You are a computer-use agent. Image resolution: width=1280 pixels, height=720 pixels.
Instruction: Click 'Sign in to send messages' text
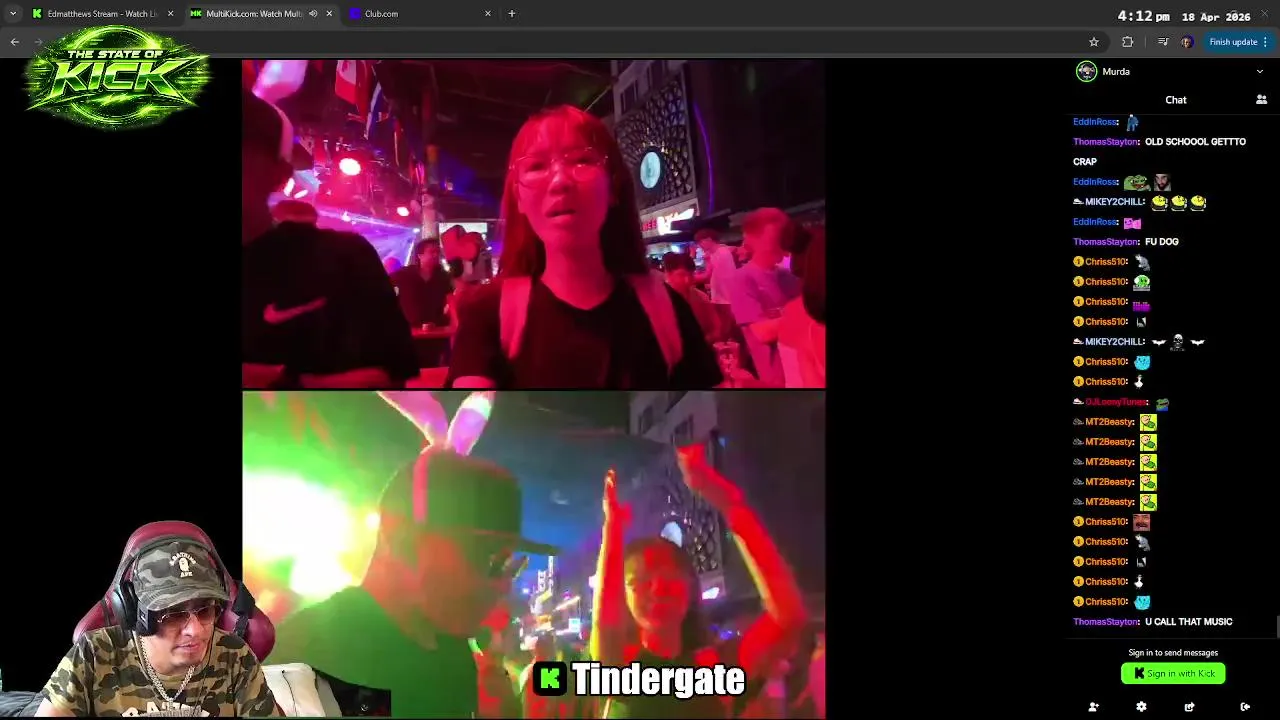point(1173,653)
